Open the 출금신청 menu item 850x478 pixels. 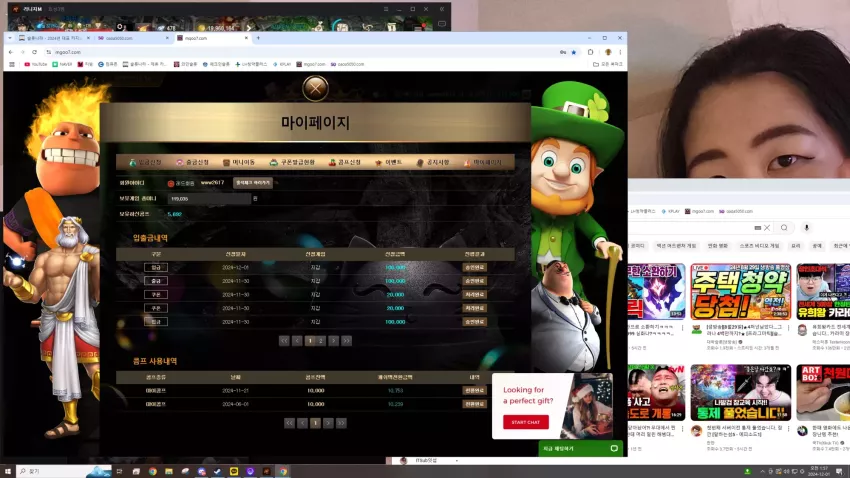192,163
